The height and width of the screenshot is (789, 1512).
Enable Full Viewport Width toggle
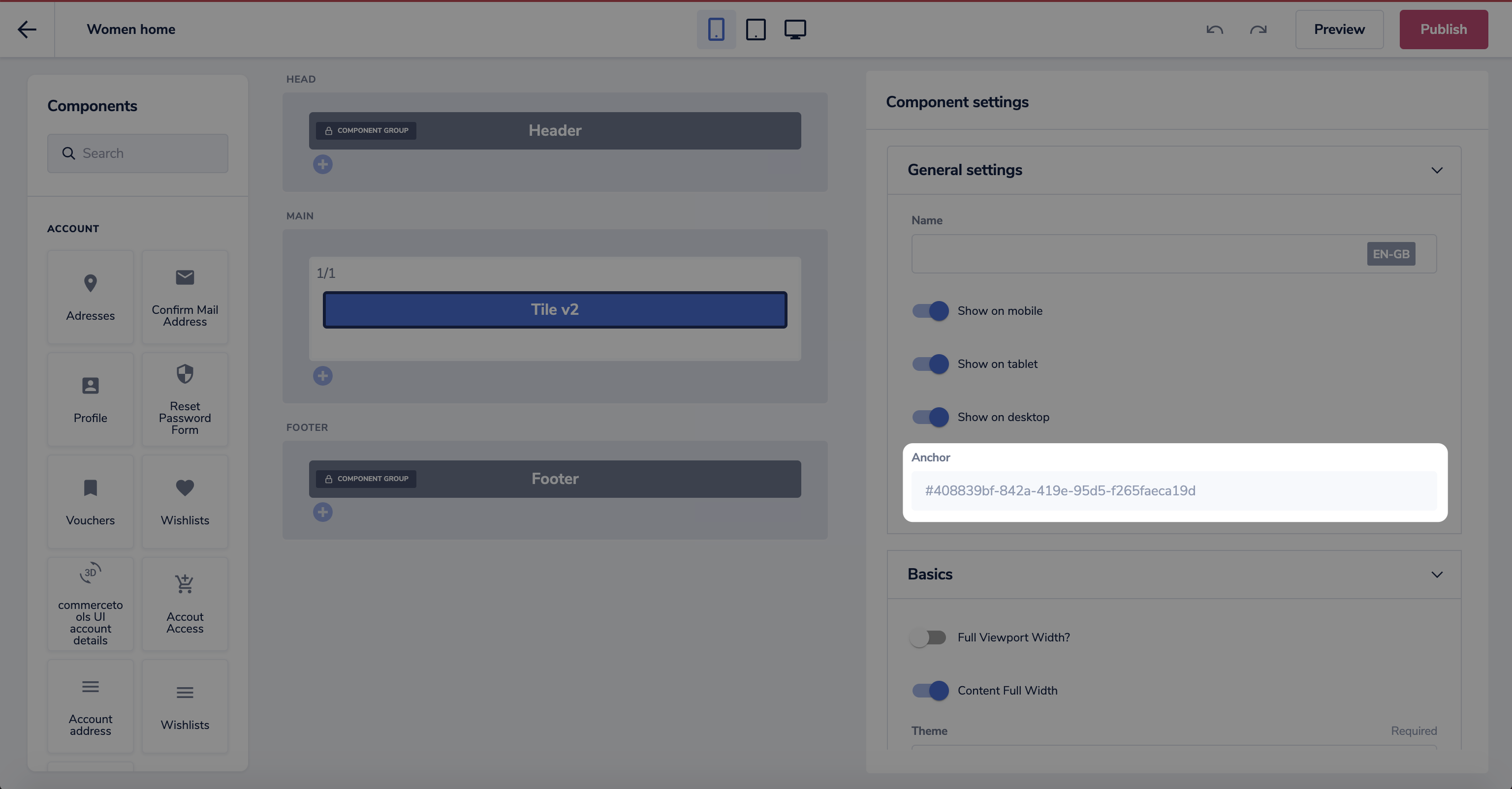point(928,637)
